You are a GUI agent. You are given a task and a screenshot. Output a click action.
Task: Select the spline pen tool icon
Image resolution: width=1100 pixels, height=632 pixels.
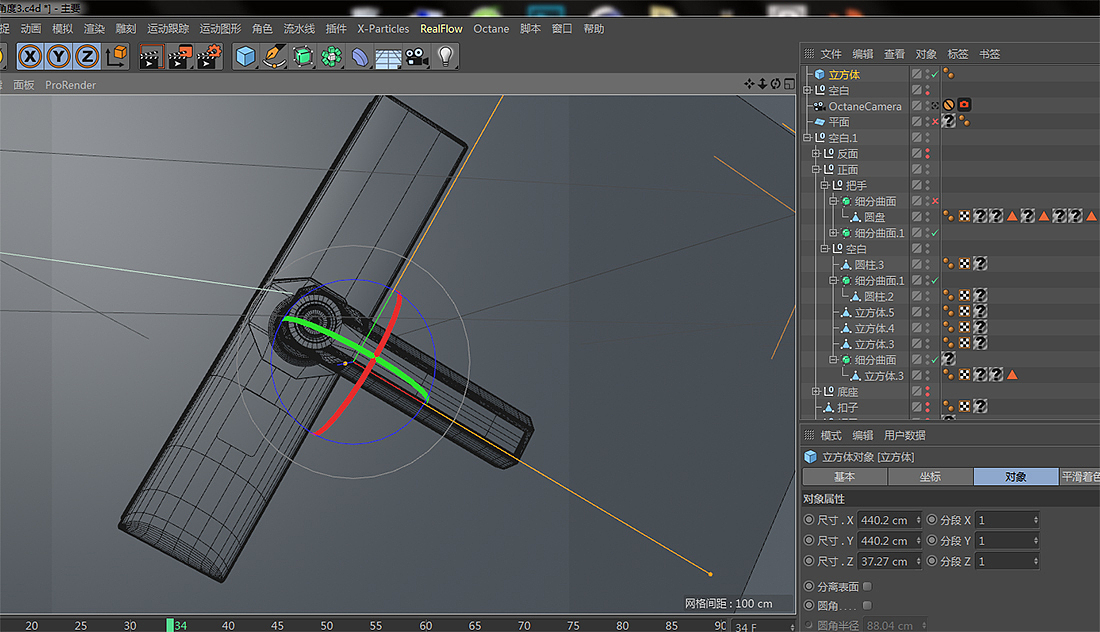[274, 56]
